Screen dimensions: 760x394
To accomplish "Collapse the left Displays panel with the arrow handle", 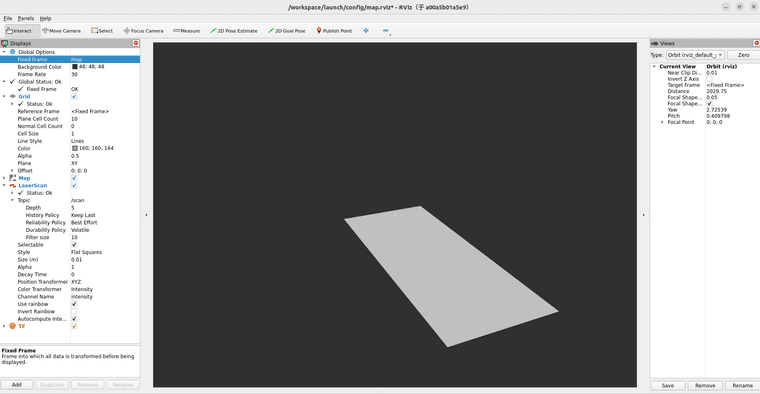I will [146, 215].
